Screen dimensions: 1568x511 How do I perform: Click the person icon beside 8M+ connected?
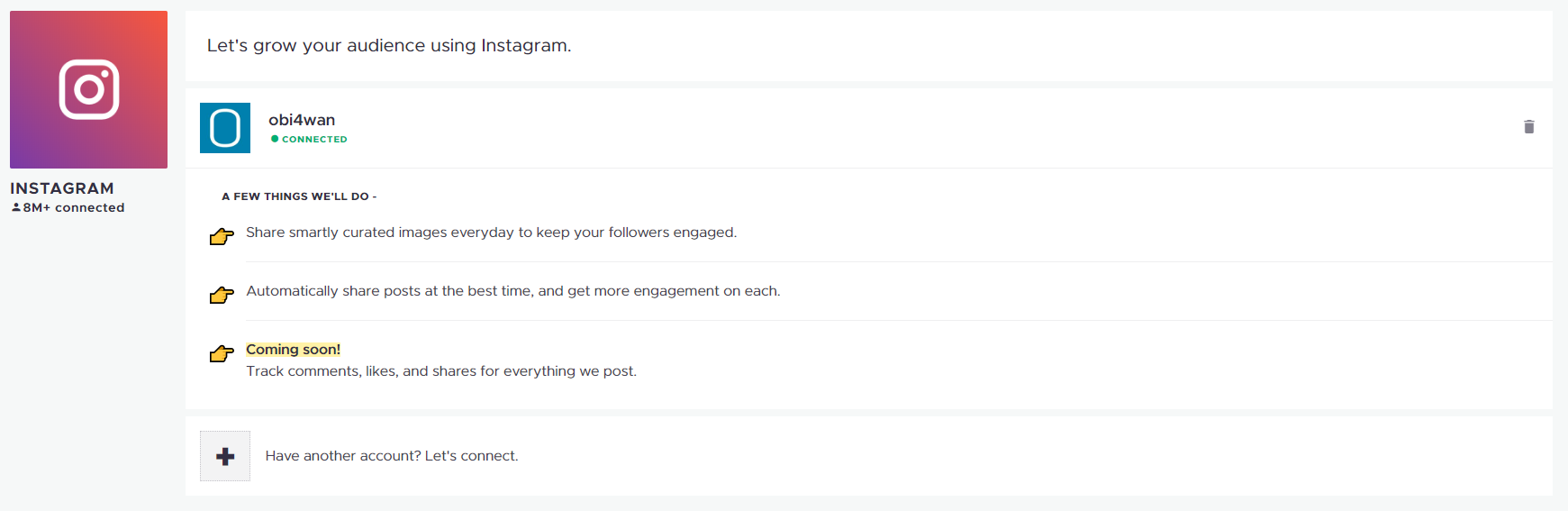(x=16, y=207)
